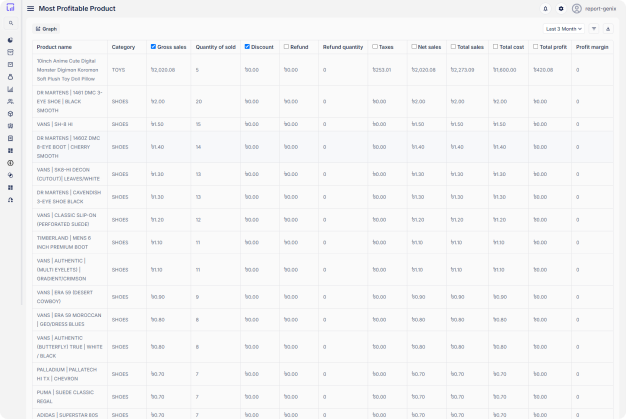Select PALLADIUM PALLATECH HI TX CHEVRON
Image resolution: width=626 pixels, height=419 pixels.
[67, 374]
